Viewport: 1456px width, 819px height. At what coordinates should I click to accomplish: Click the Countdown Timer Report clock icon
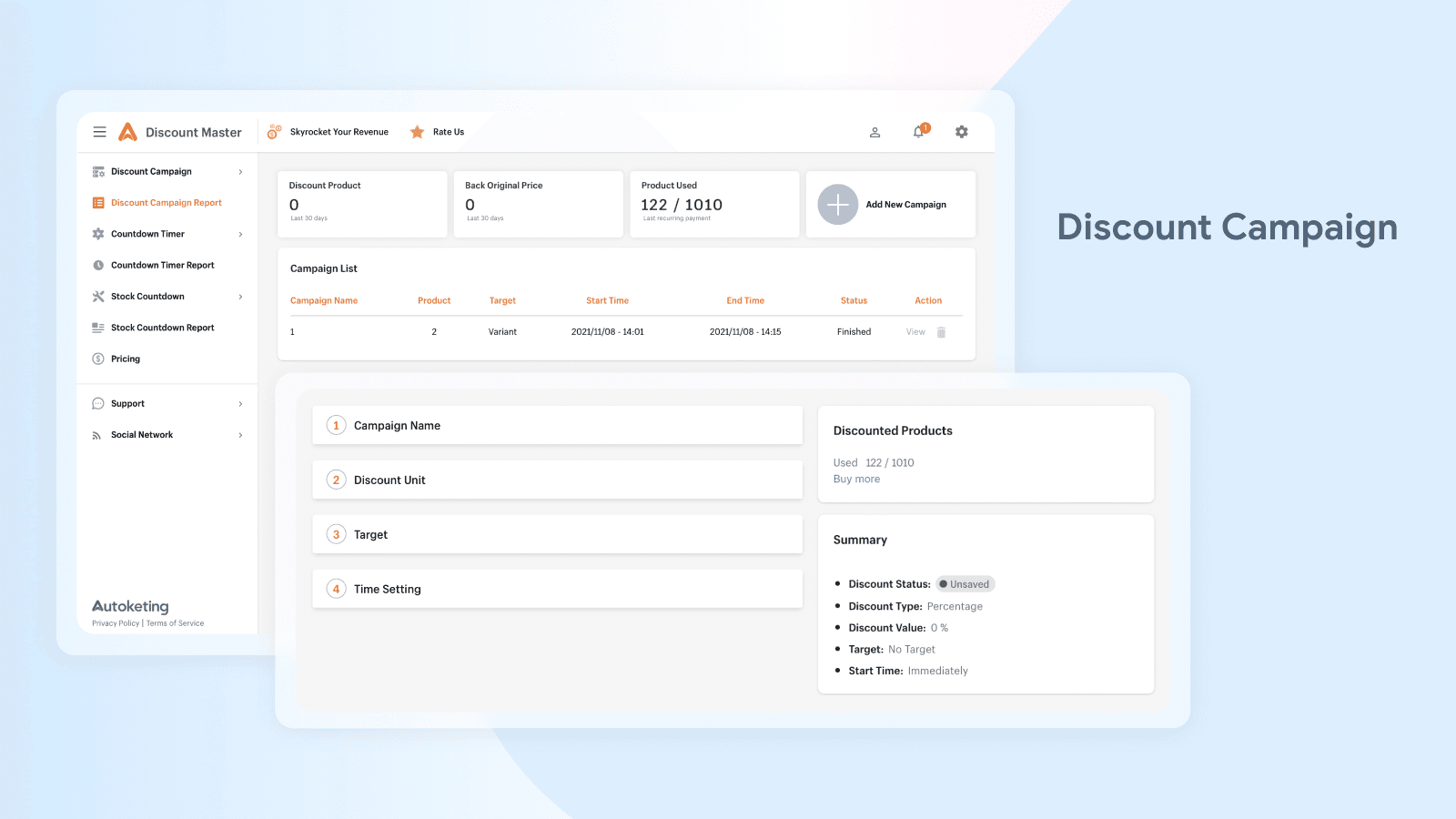[98, 266]
